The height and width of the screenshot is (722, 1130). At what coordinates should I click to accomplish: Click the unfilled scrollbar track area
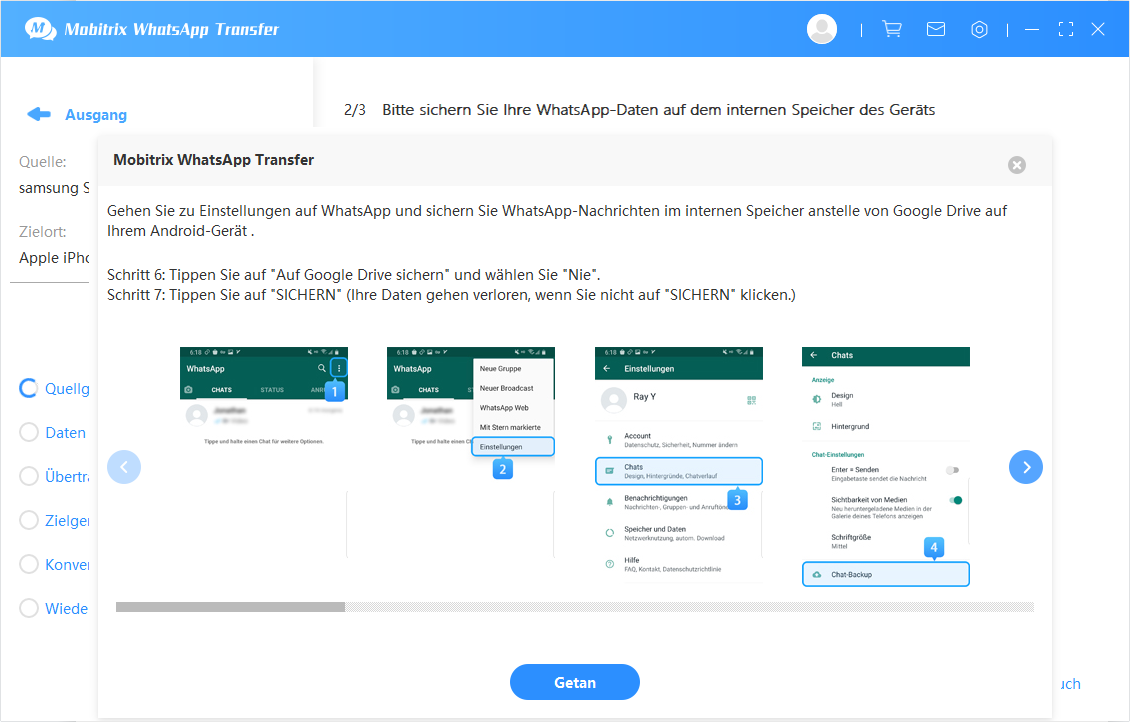[x=689, y=607]
